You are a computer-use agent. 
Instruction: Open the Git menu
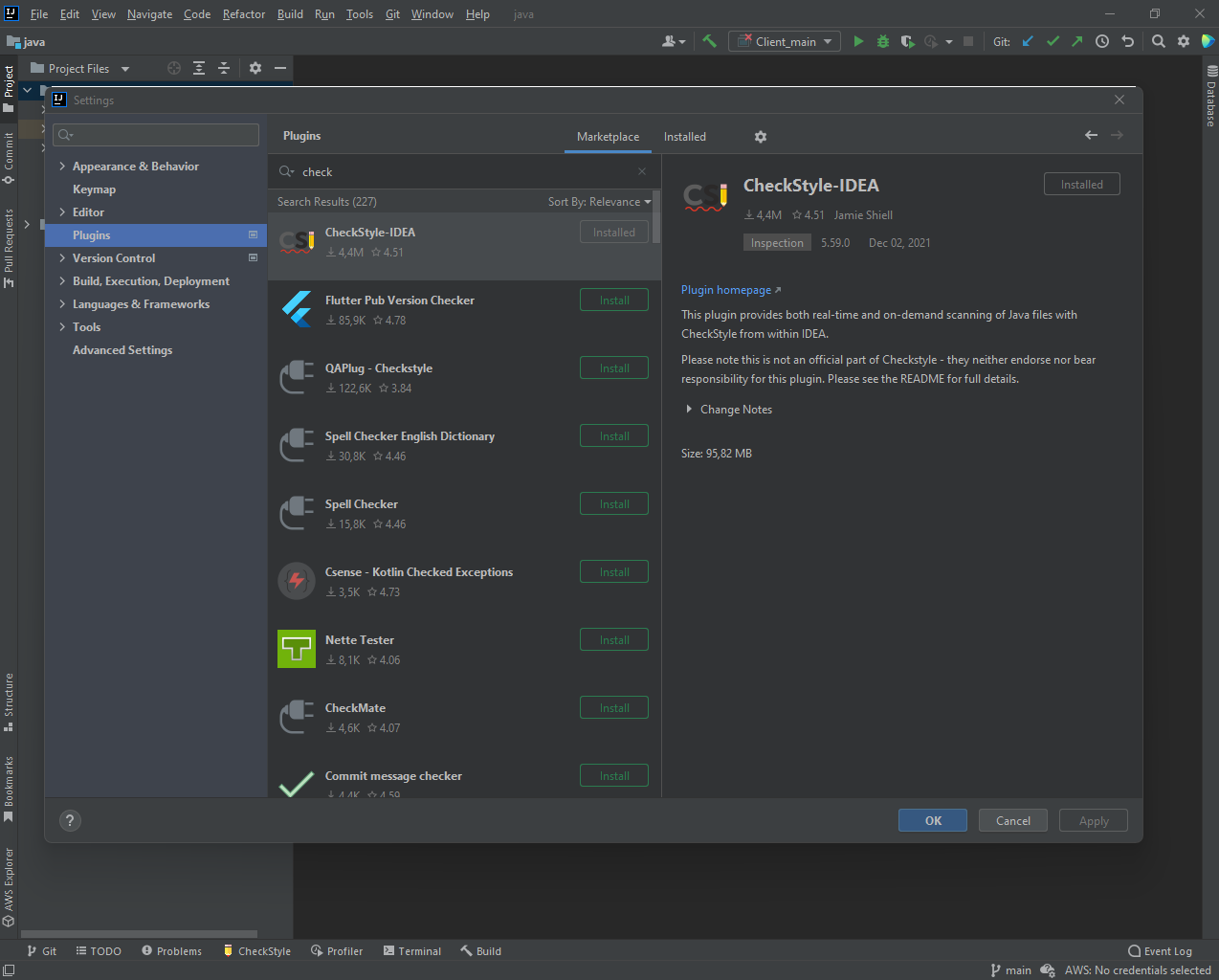(392, 14)
